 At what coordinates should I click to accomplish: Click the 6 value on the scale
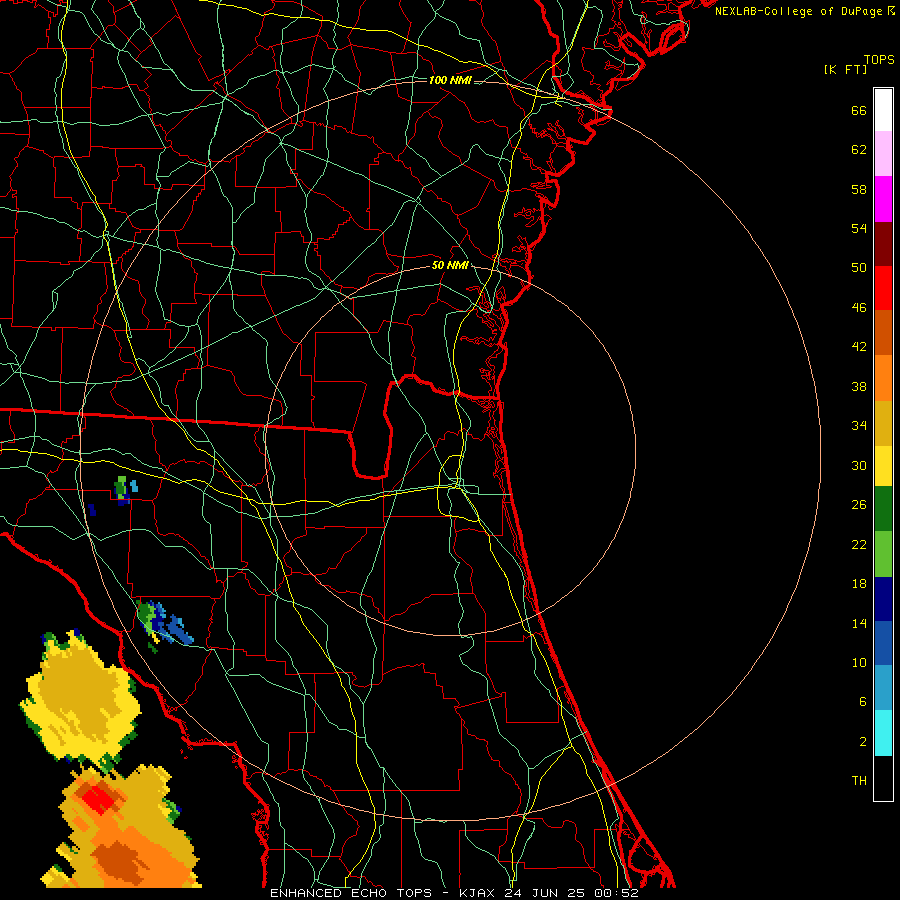tap(863, 701)
